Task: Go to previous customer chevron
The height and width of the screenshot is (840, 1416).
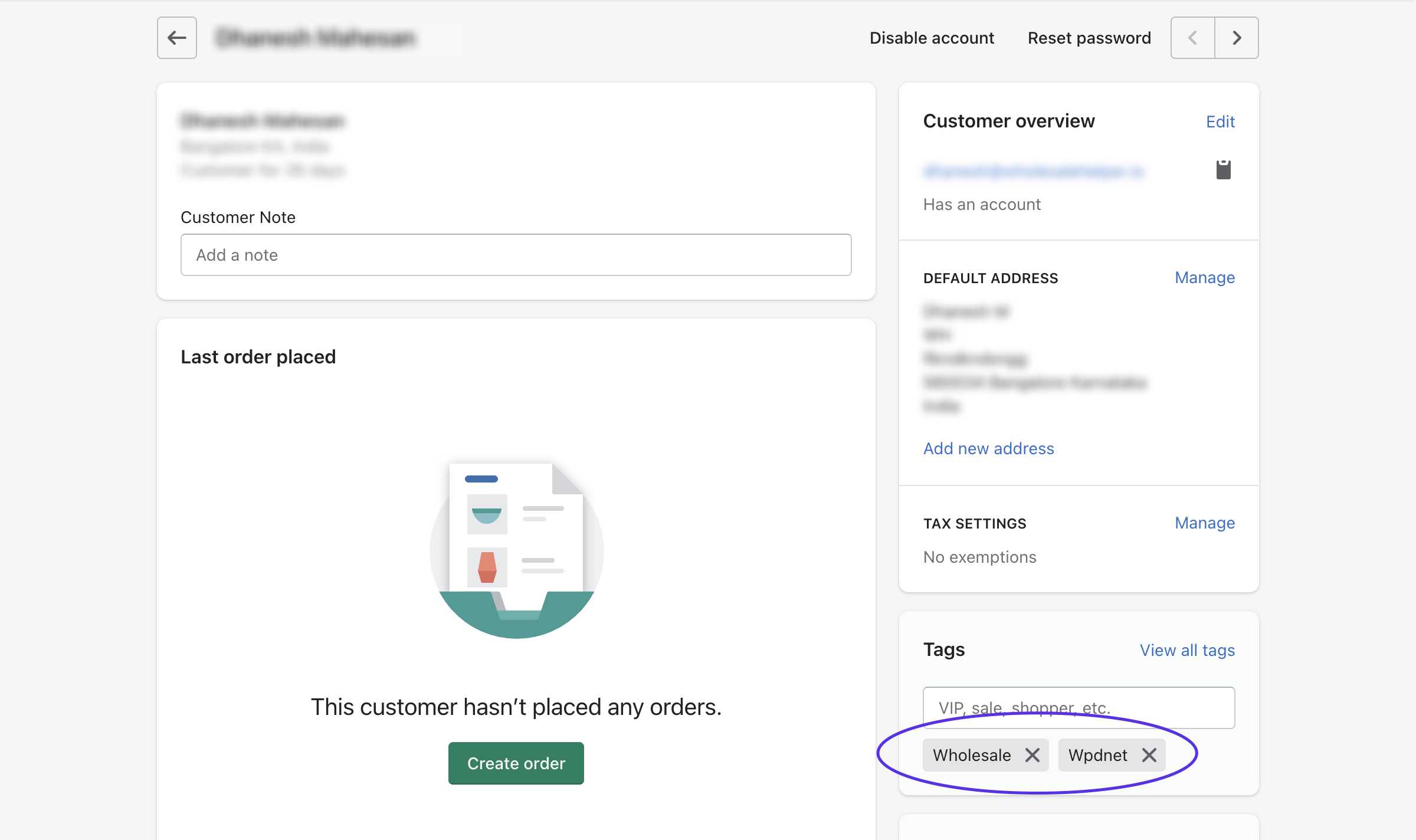Action: [x=1192, y=38]
